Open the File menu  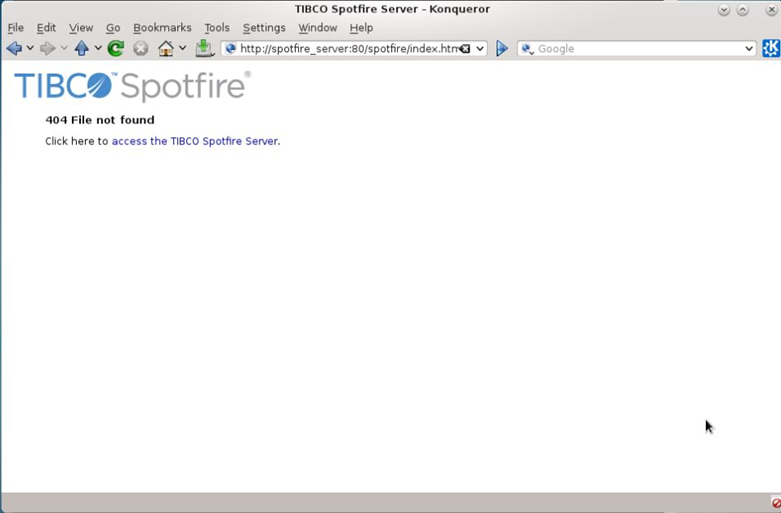click(x=15, y=28)
